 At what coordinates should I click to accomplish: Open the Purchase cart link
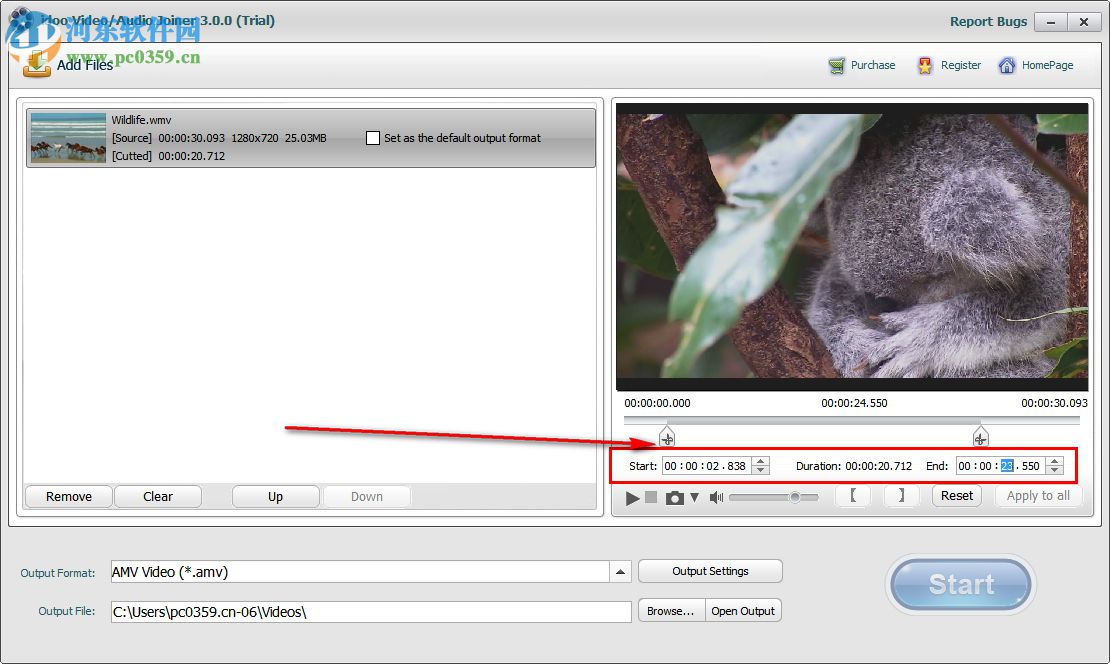pos(837,66)
